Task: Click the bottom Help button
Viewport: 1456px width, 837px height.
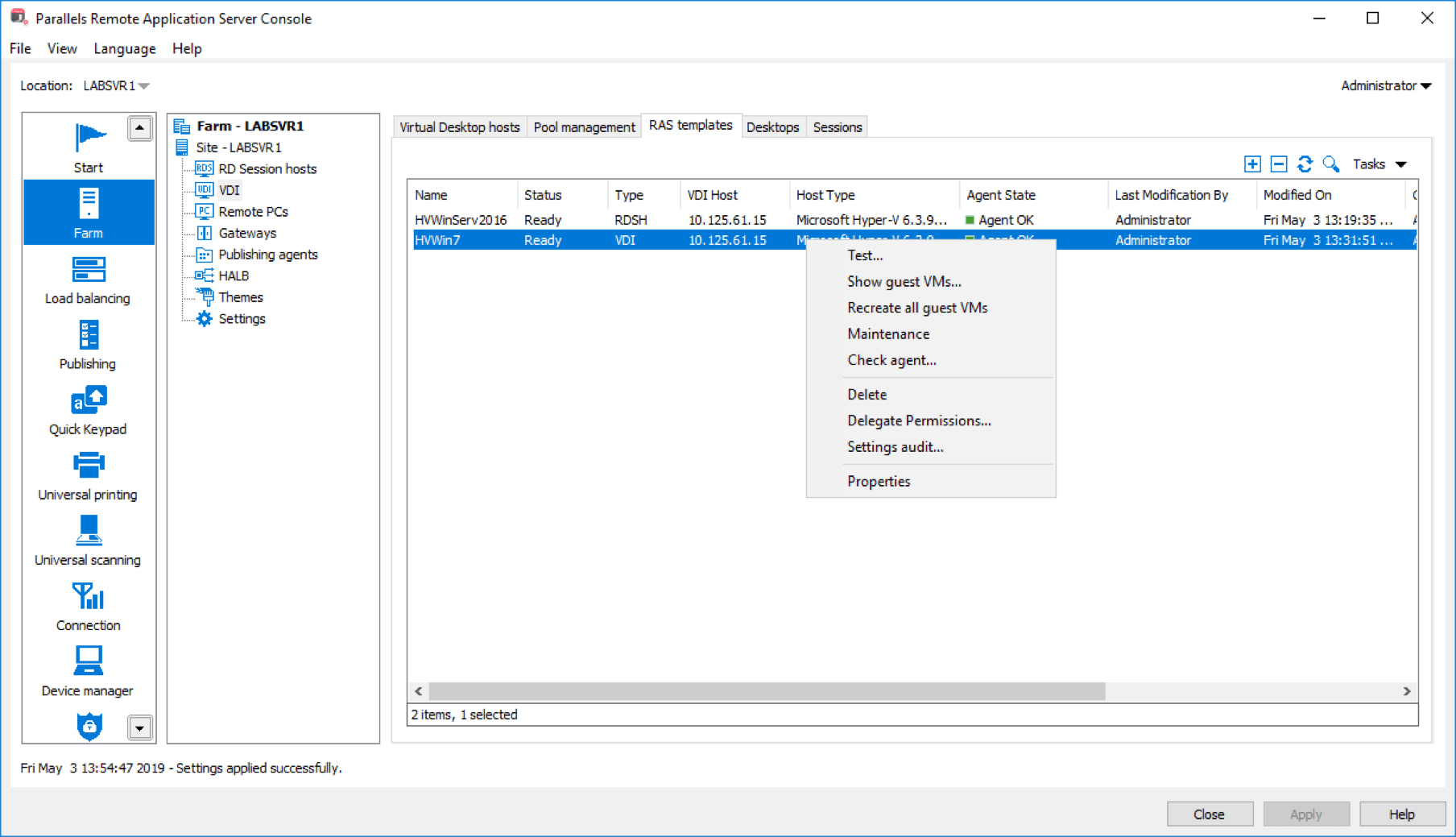Action: click(x=1402, y=814)
